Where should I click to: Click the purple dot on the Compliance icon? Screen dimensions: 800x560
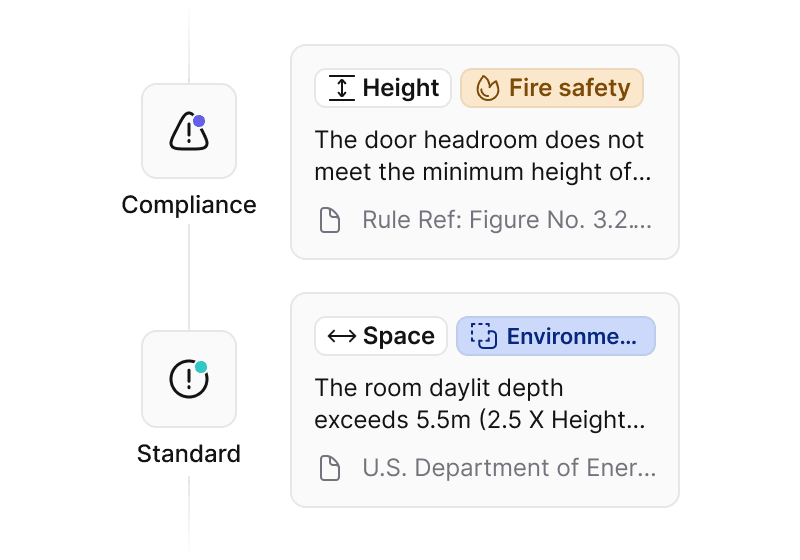coord(199,121)
